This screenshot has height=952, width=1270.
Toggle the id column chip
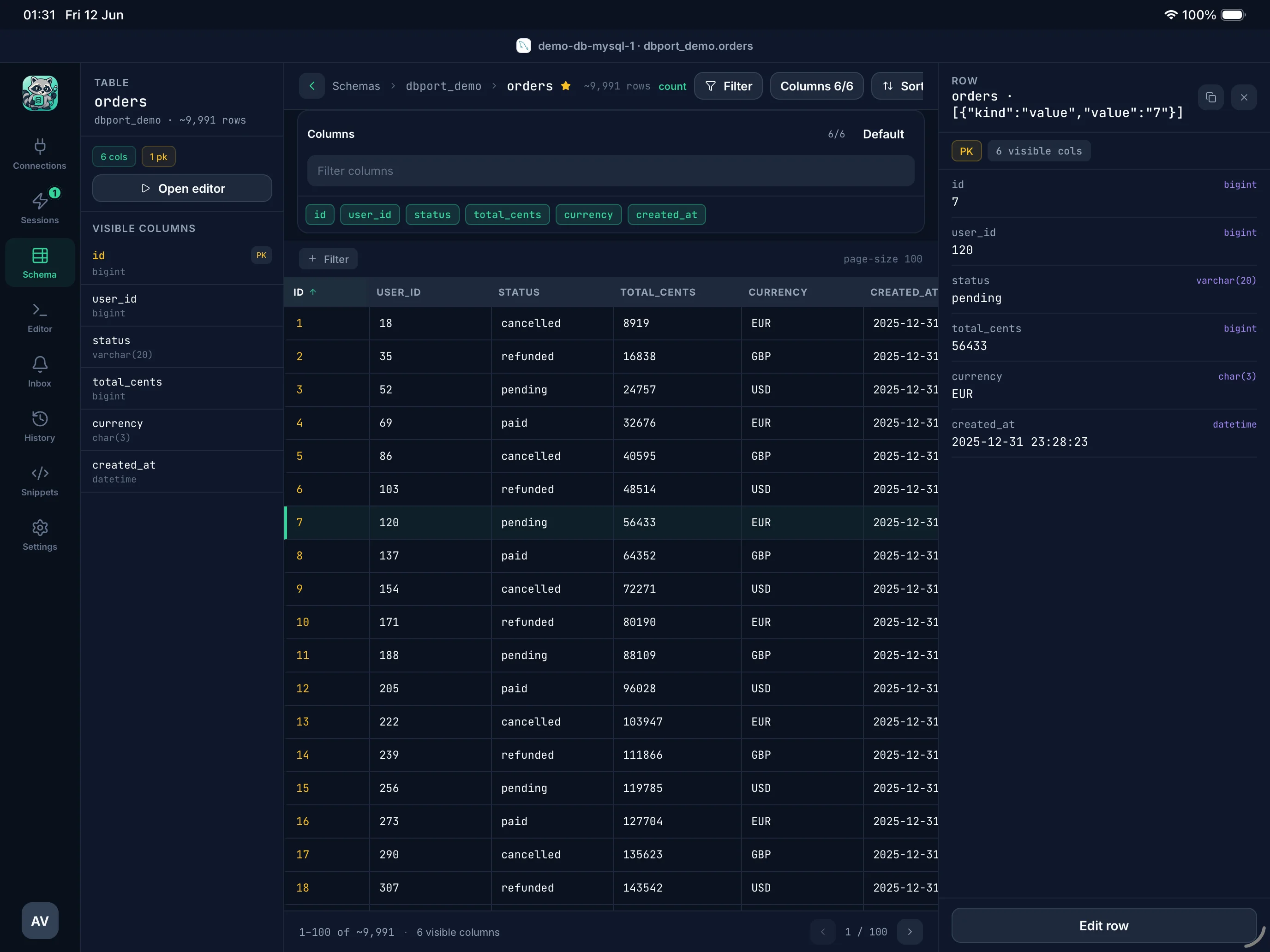point(320,214)
